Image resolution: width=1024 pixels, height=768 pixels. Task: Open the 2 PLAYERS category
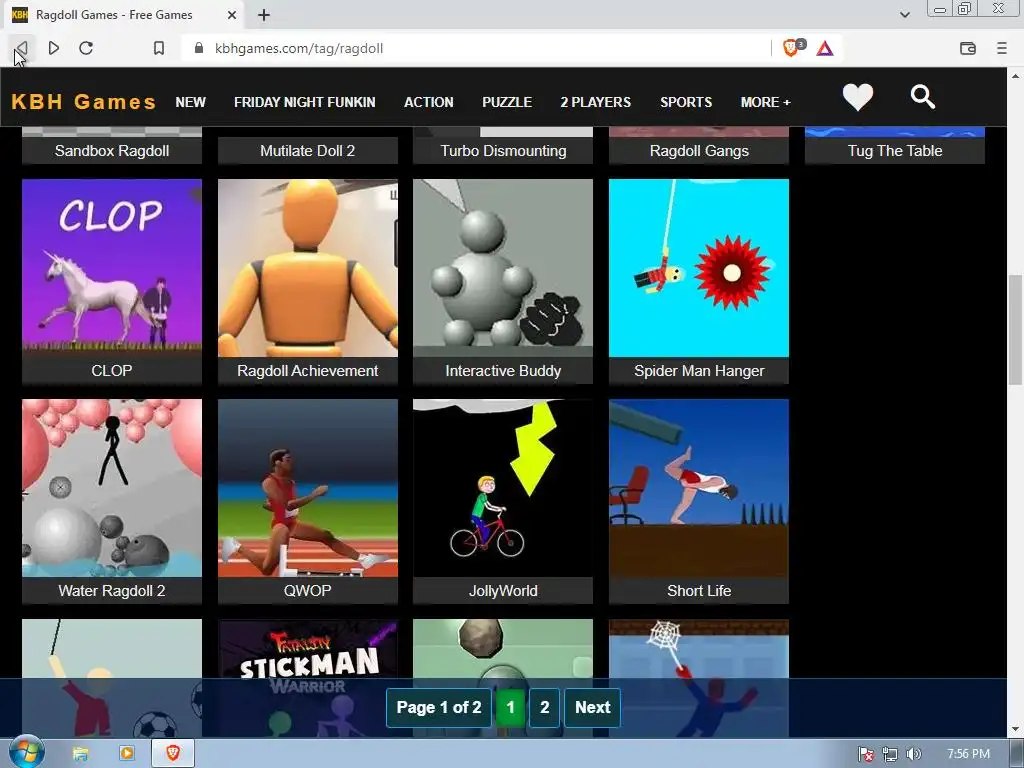pos(596,103)
